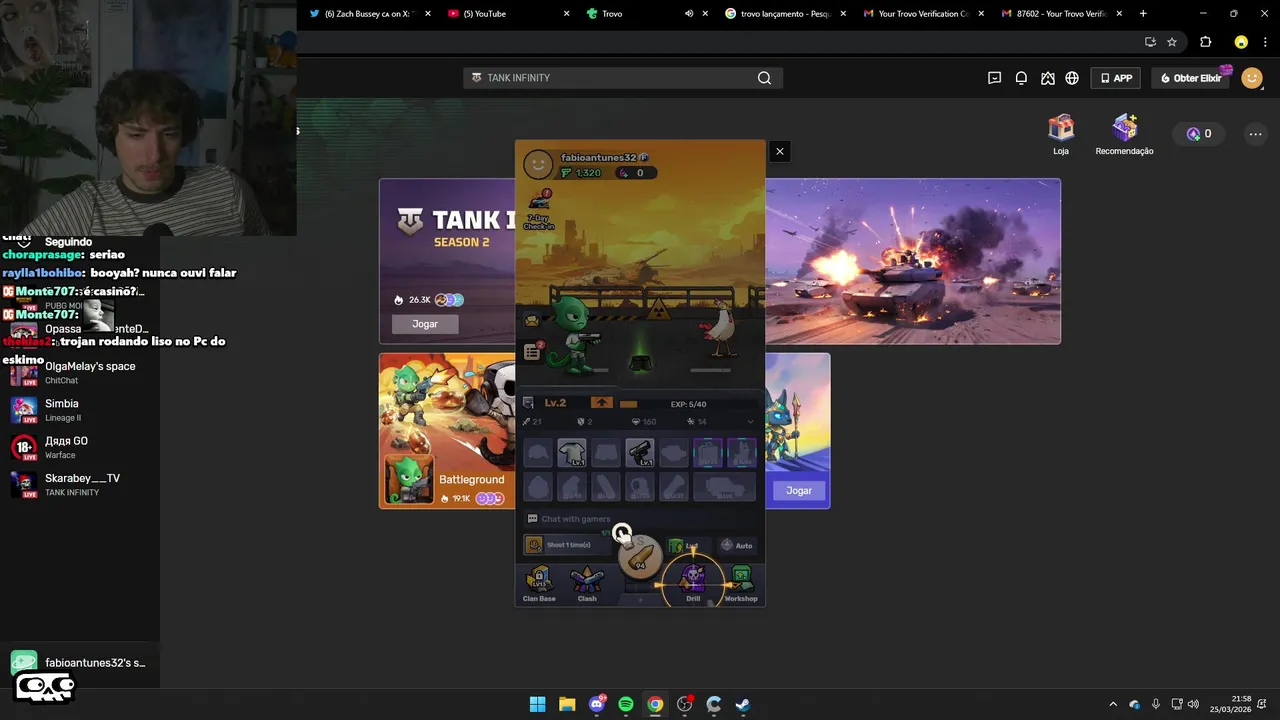The height and width of the screenshot is (720, 1280).
Task: Click Chat with gamers input
Action: 640,519
